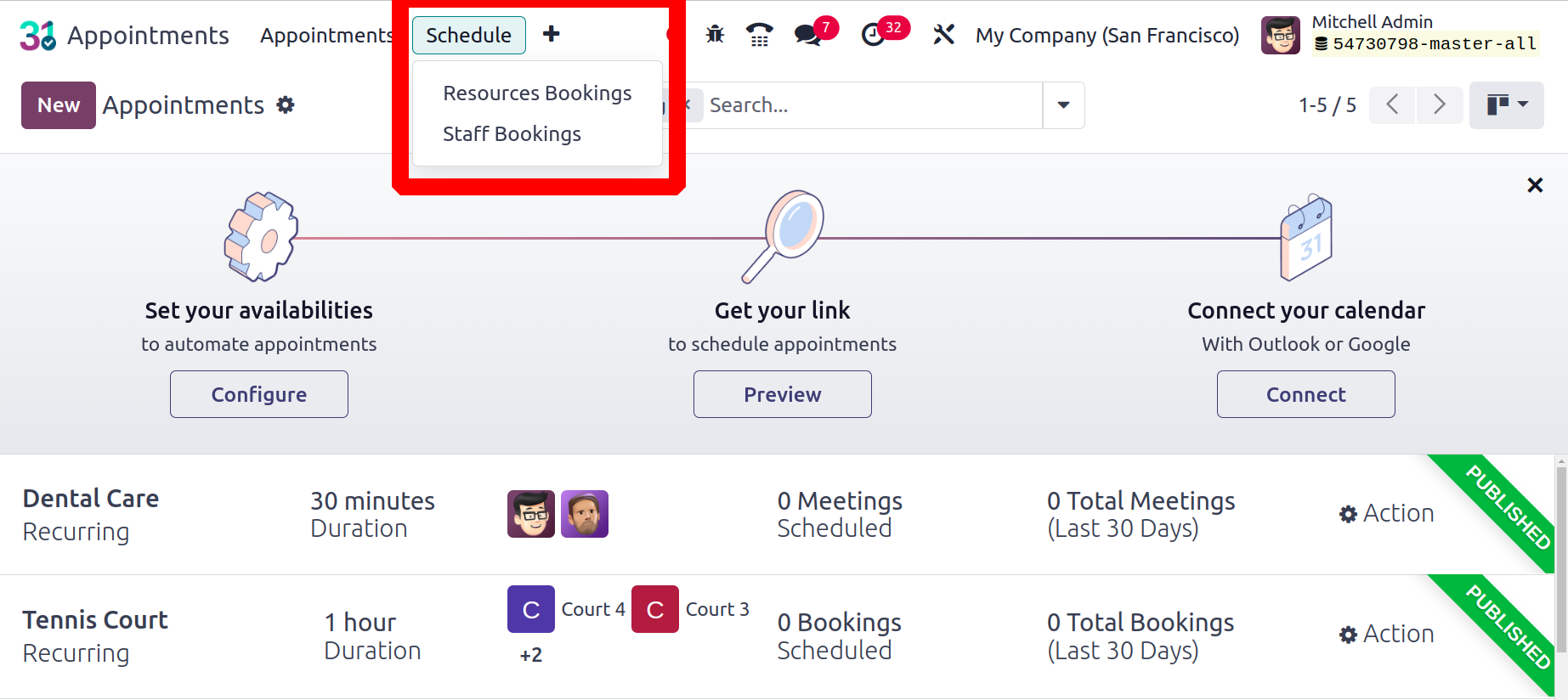
Task: Dismiss the onboarding banner with X
Action: (1535, 185)
